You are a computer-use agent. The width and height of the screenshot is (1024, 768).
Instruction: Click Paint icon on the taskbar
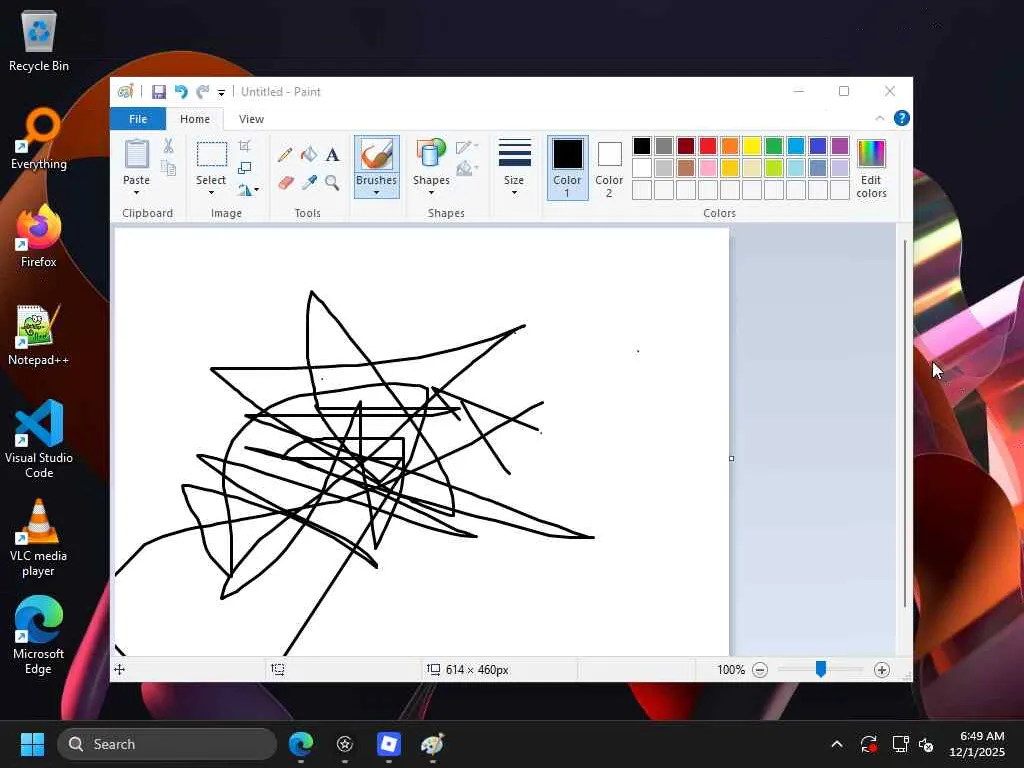pyautogui.click(x=432, y=744)
